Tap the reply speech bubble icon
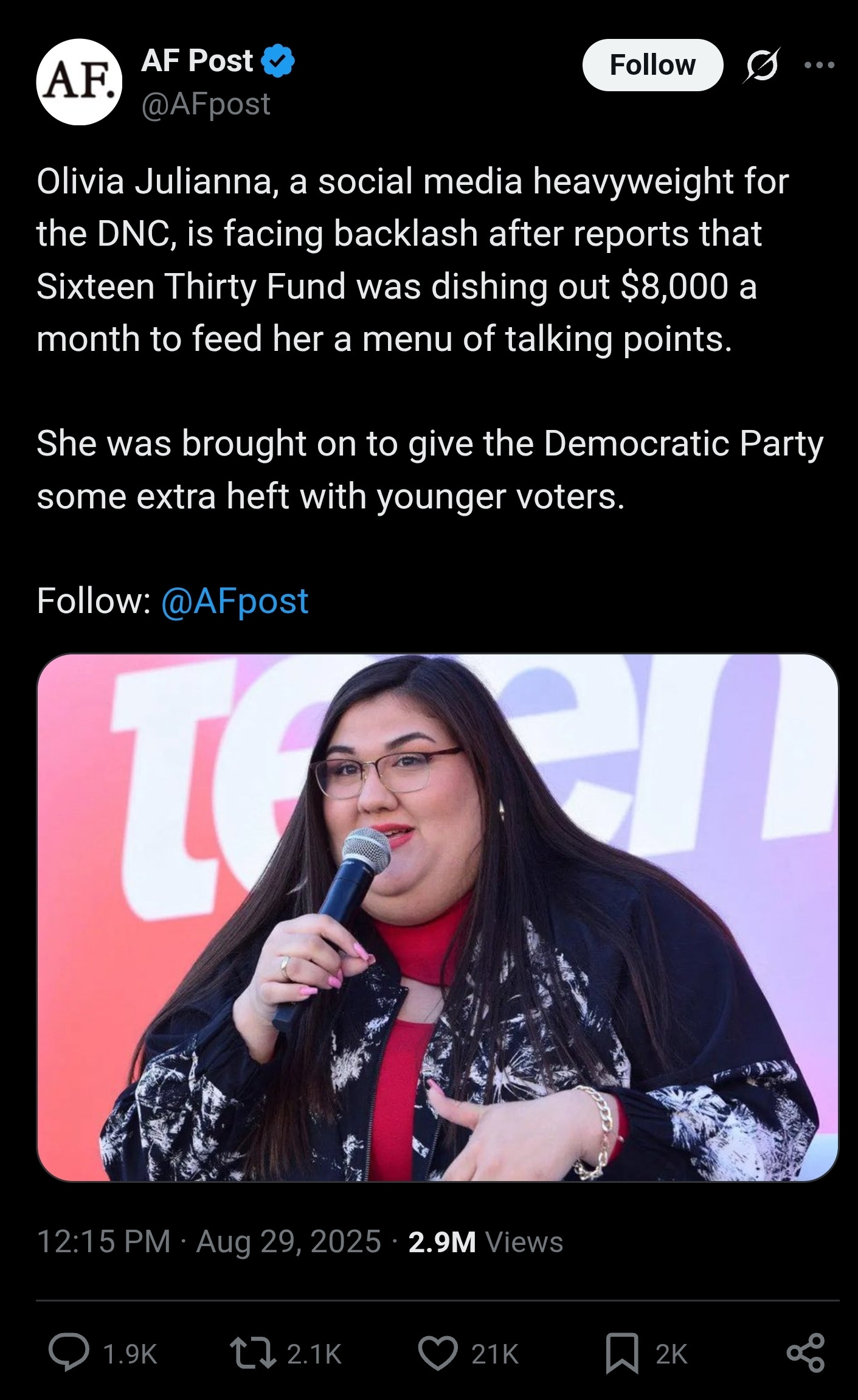 (69, 1353)
